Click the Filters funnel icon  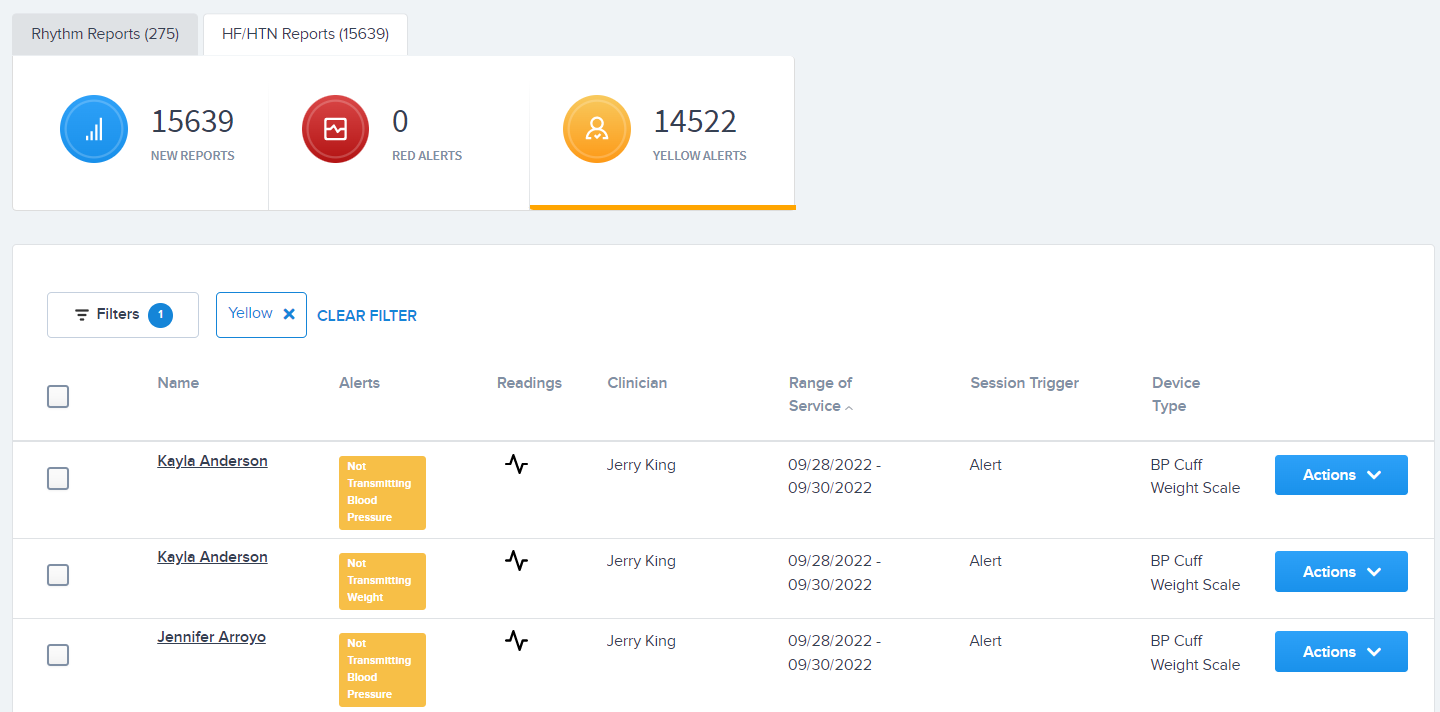pos(82,314)
